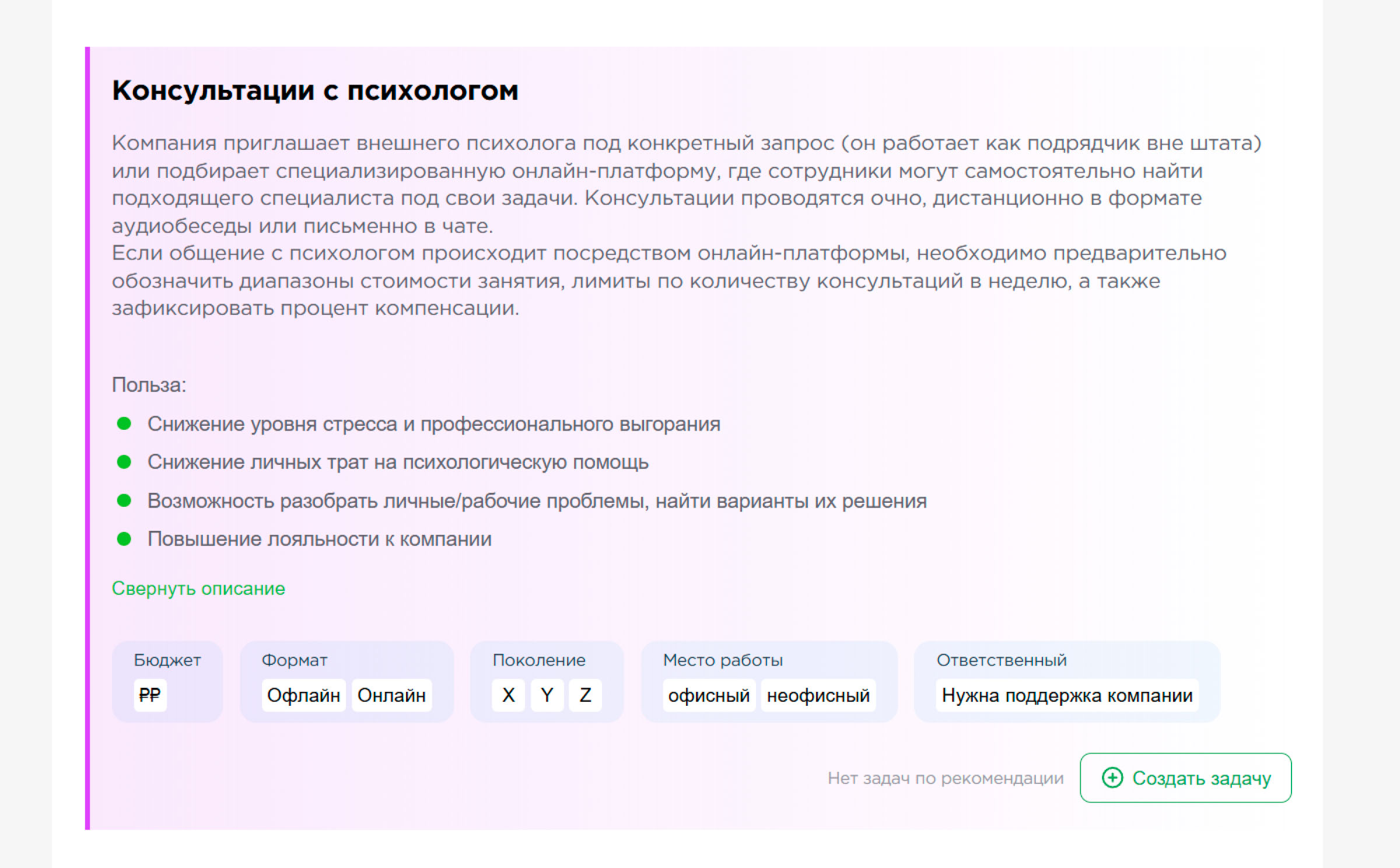Select the офисный workplace tag

709,695
